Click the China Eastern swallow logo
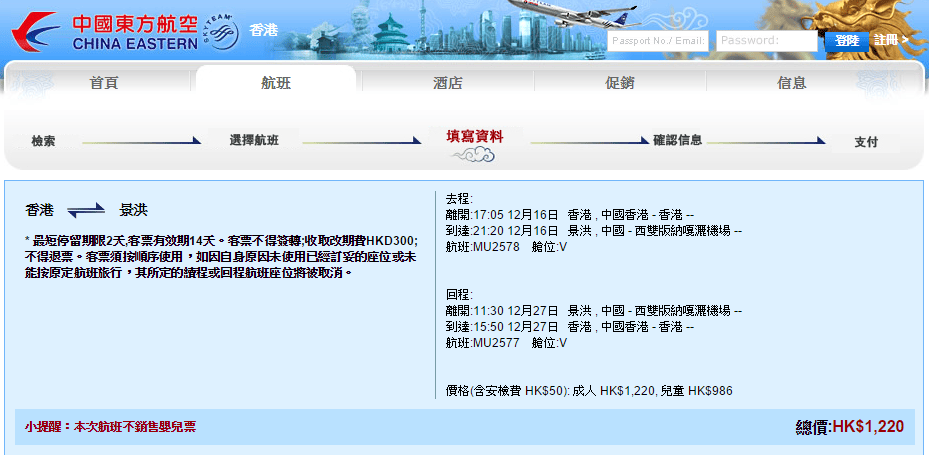The height and width of the screenshot is (455, 929). 36,32
